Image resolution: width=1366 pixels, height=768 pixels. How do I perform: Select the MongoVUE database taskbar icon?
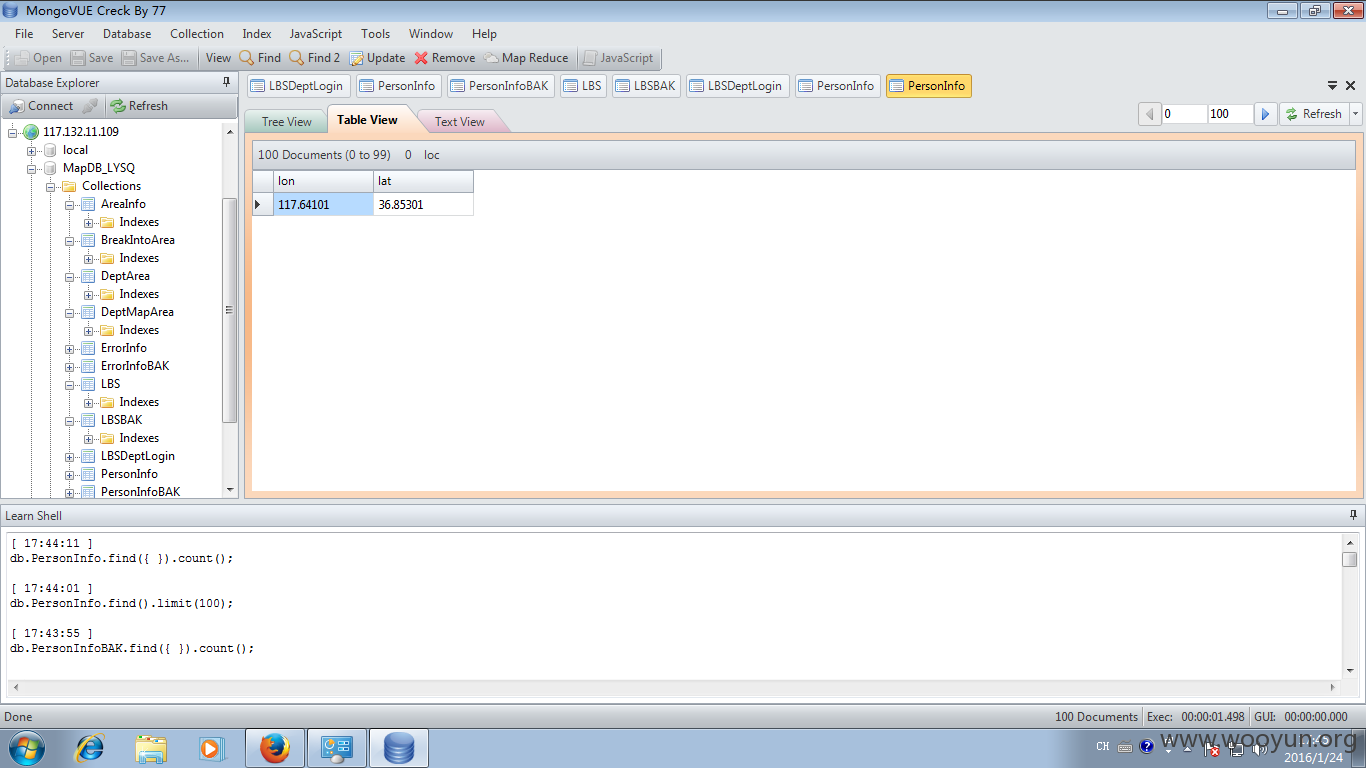coord(399,748)
